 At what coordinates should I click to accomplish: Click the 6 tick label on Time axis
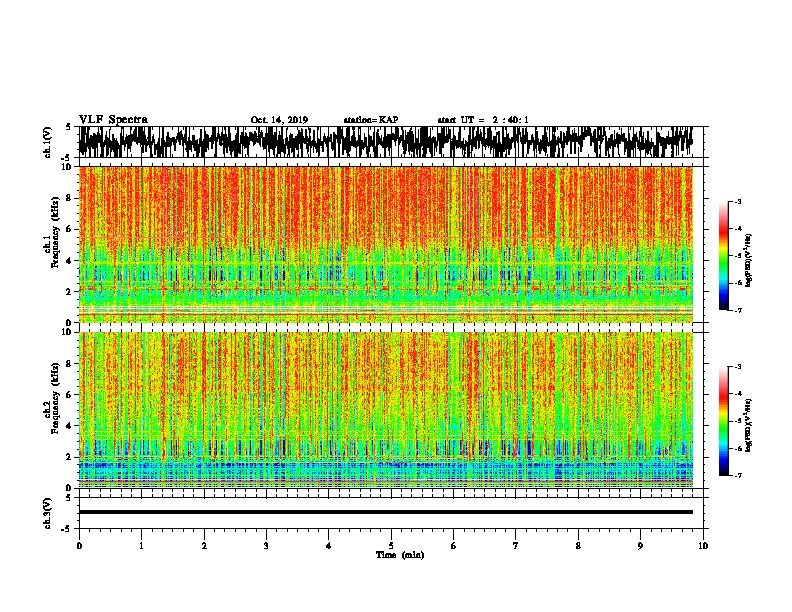454,546
